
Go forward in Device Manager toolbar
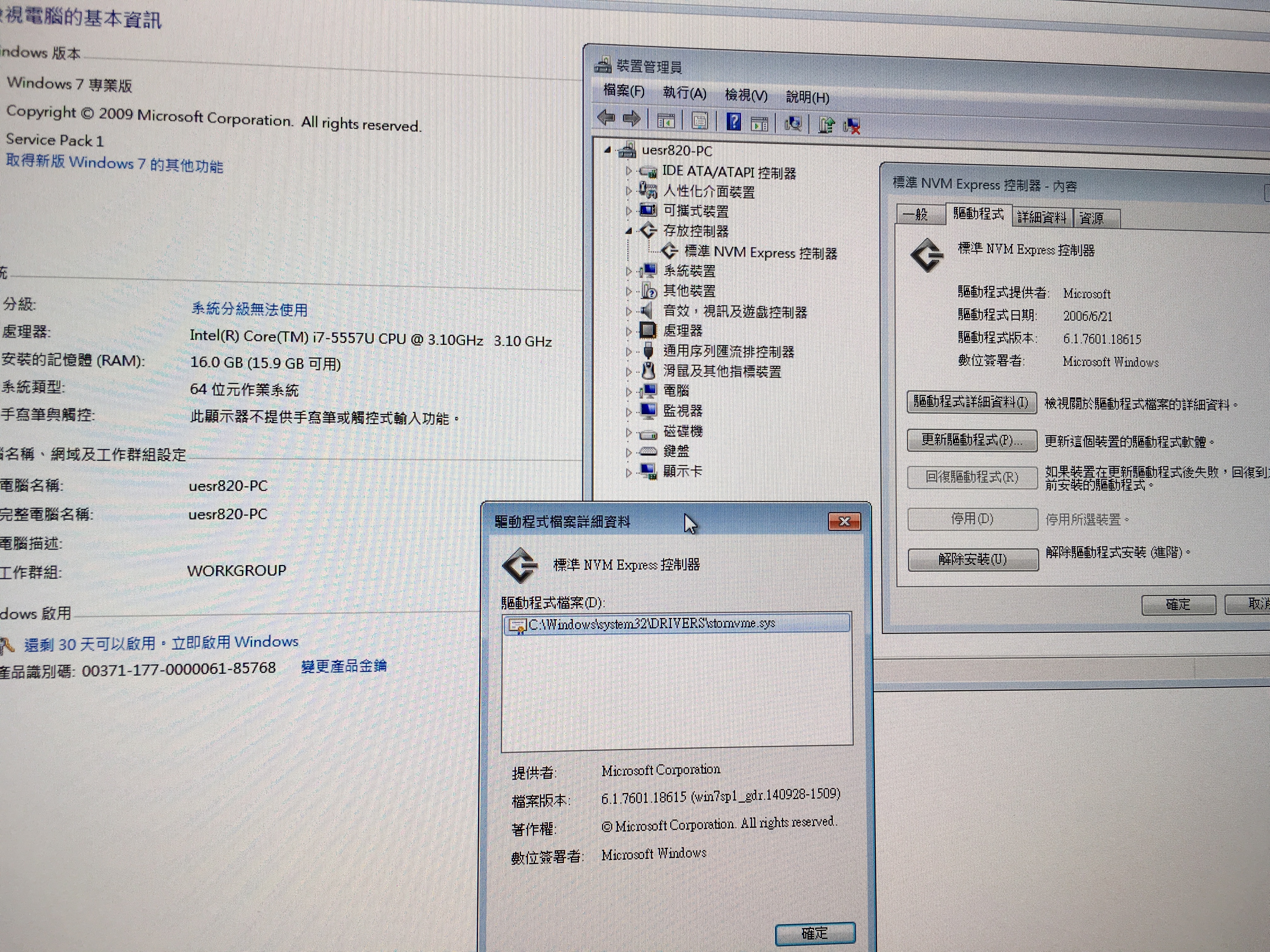[632, 119]
